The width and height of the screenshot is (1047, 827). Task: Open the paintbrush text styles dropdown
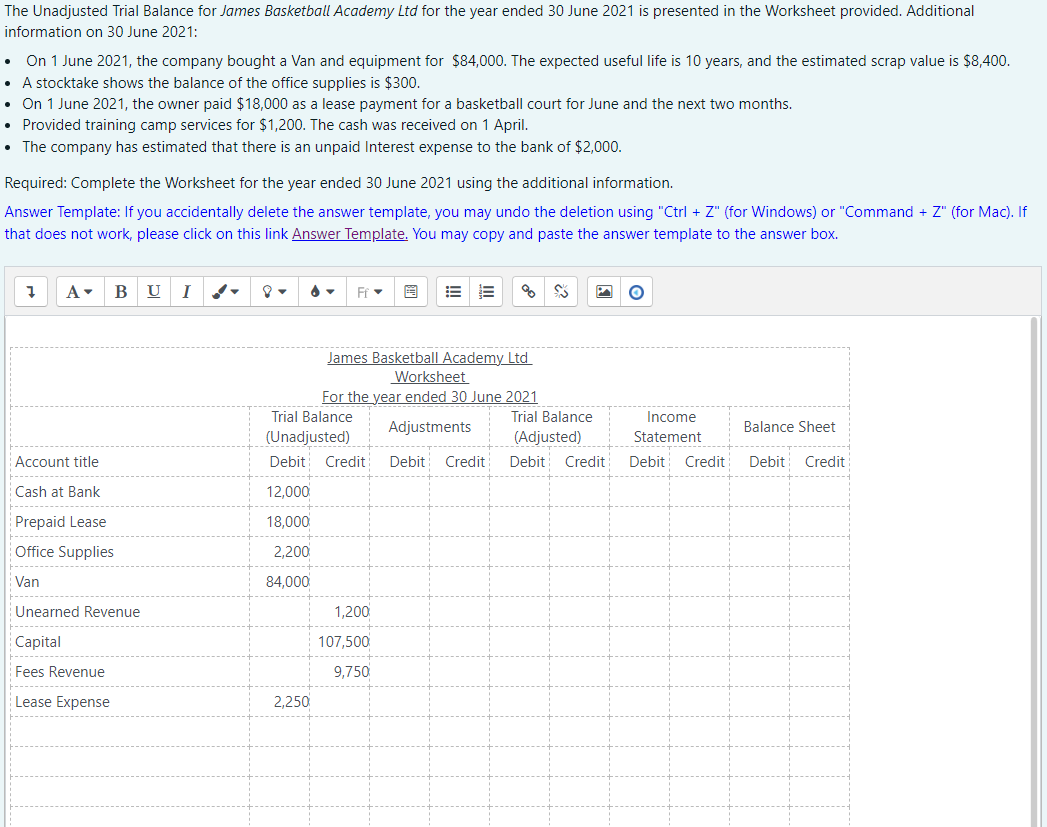(x=226, y=292)
